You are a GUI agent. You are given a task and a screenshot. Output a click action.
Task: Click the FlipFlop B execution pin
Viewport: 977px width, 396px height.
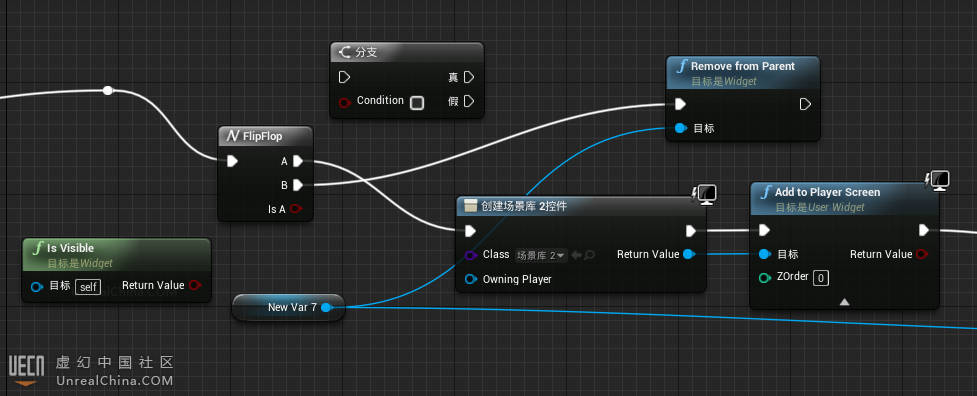[x=298, y=185]
